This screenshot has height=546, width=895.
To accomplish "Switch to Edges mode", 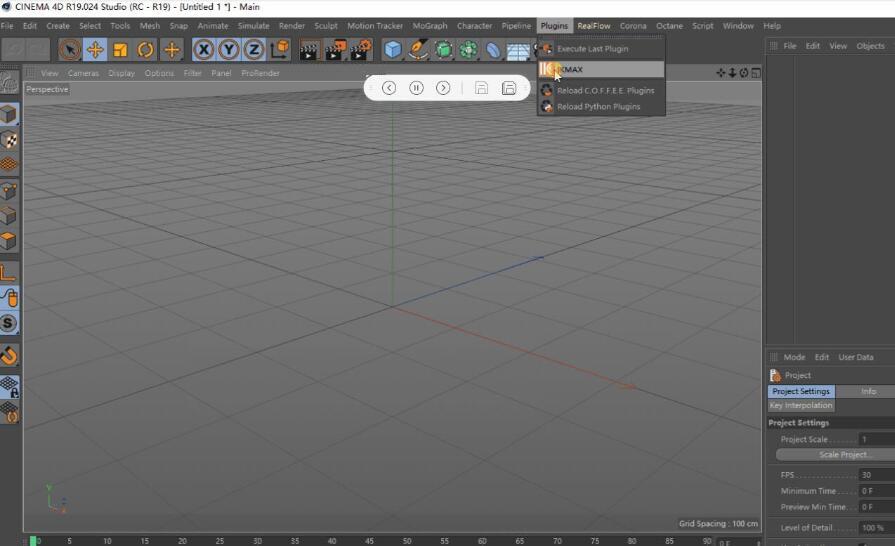I will click(9, 216).
